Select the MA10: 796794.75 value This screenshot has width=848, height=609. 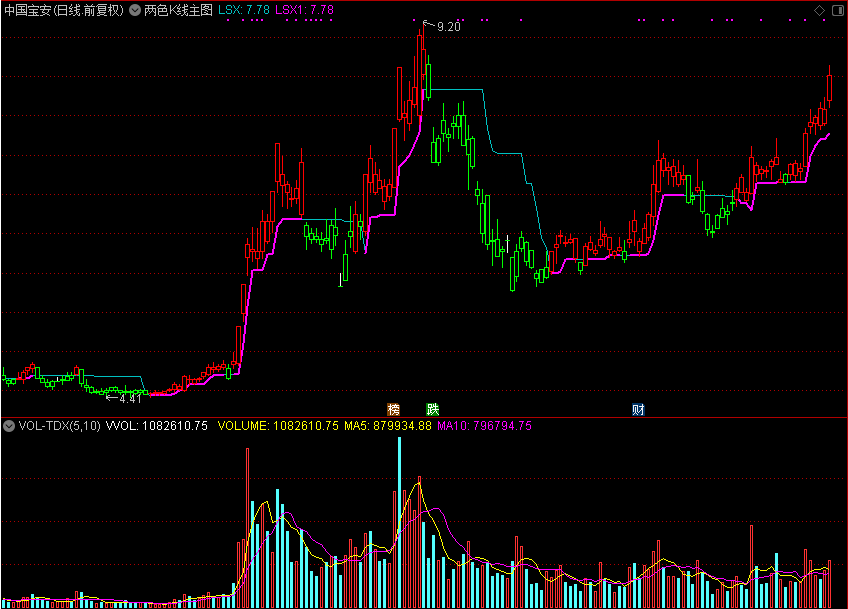(x=485, y=426)
